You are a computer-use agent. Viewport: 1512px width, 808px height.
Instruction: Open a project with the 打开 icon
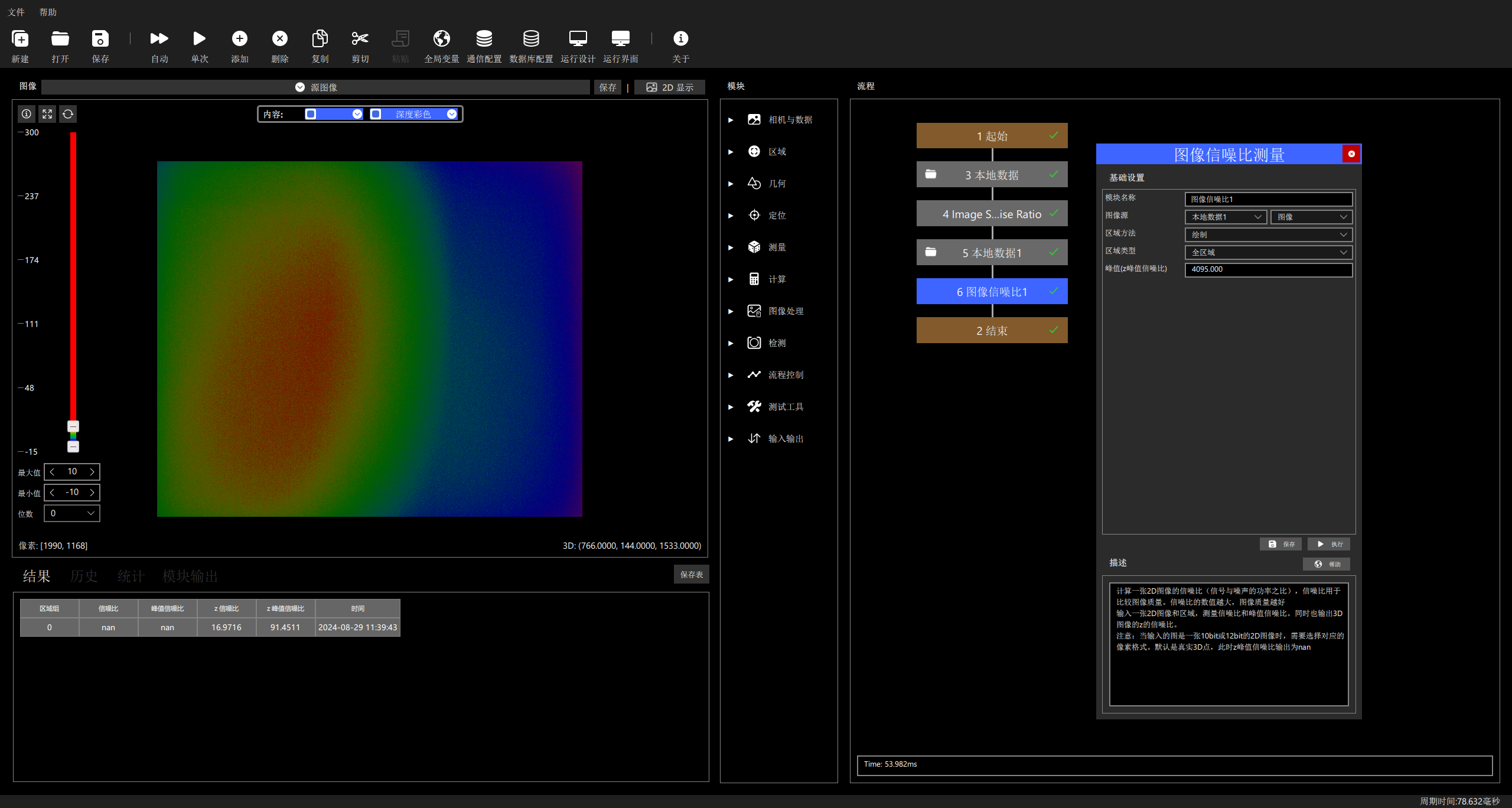60,39
